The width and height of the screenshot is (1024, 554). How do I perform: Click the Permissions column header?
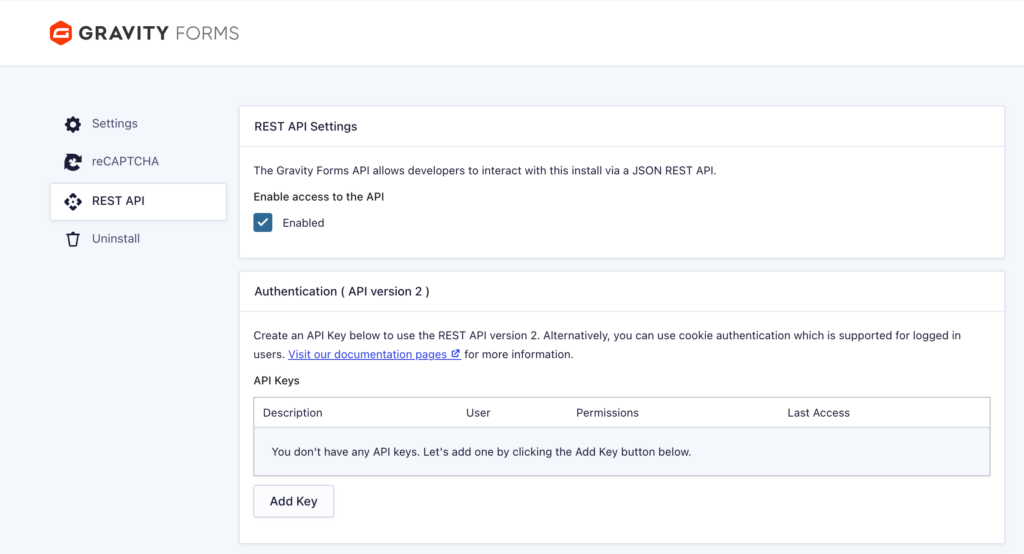coord(607,413)
